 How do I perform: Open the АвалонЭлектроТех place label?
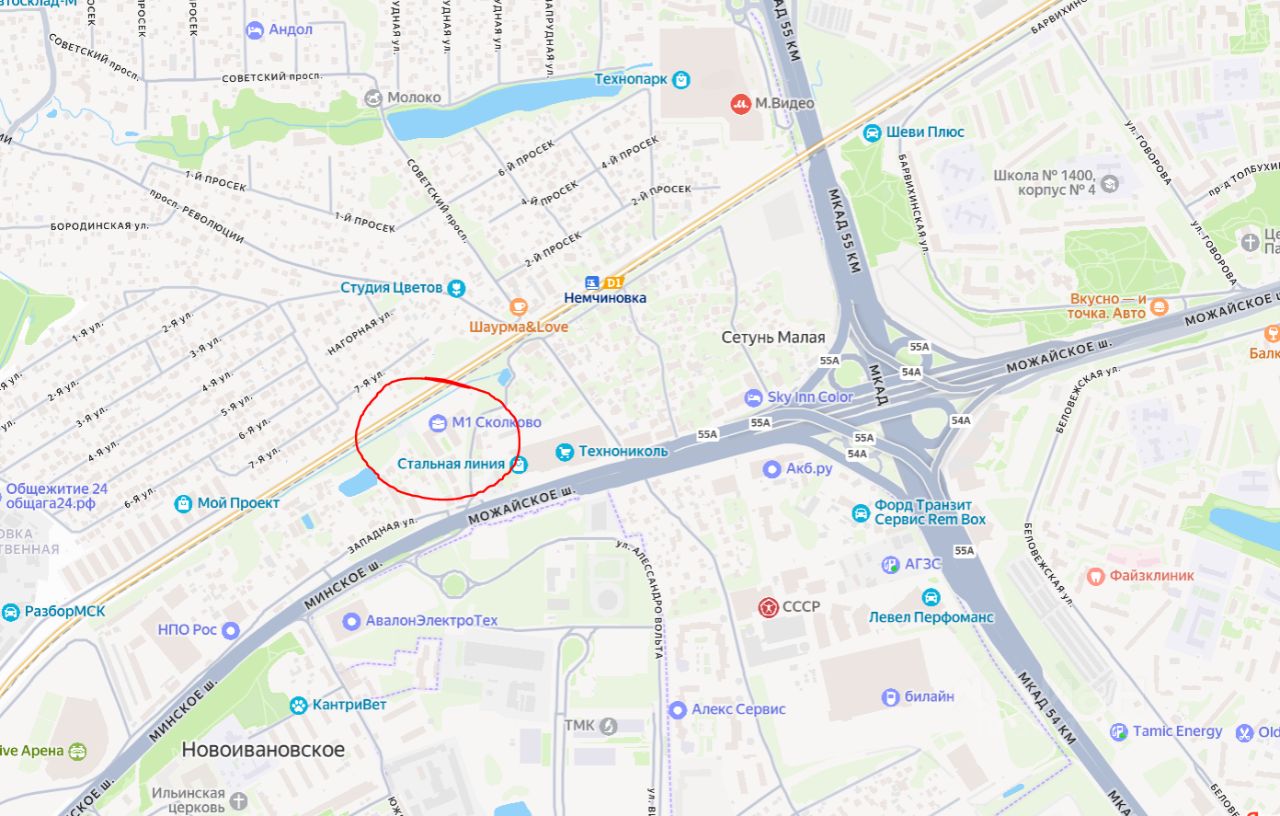click(x=431, y=621)
